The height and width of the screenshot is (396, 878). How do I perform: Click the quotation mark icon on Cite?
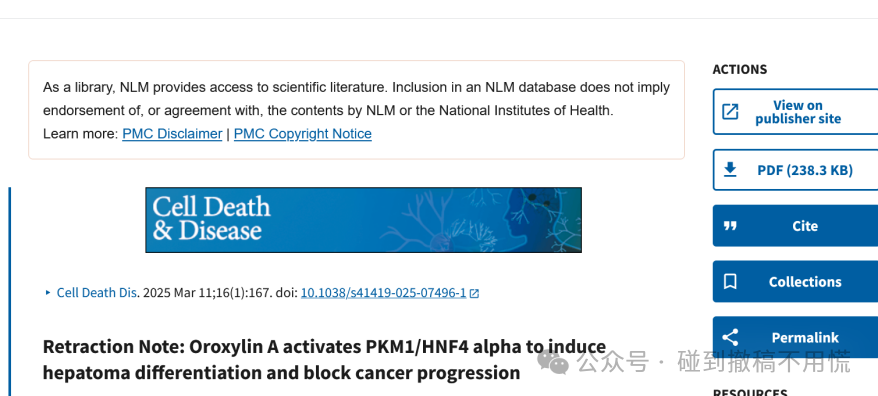coord(730,226)
